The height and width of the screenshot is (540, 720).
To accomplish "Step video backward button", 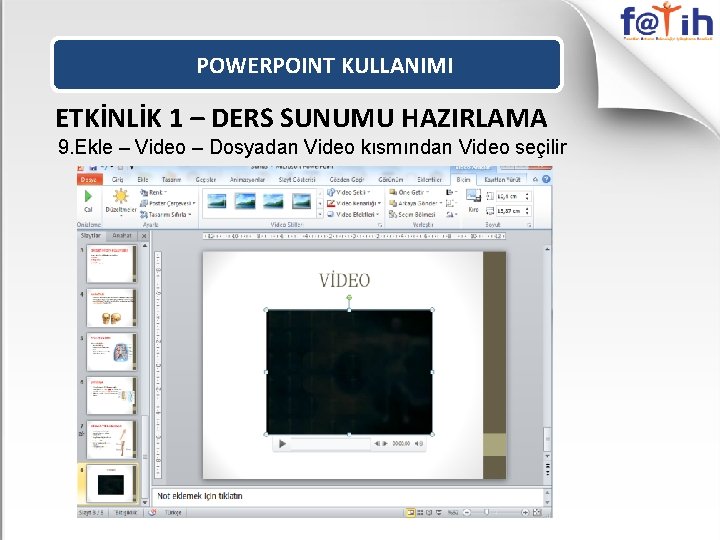I will click(x=377, y=444).
